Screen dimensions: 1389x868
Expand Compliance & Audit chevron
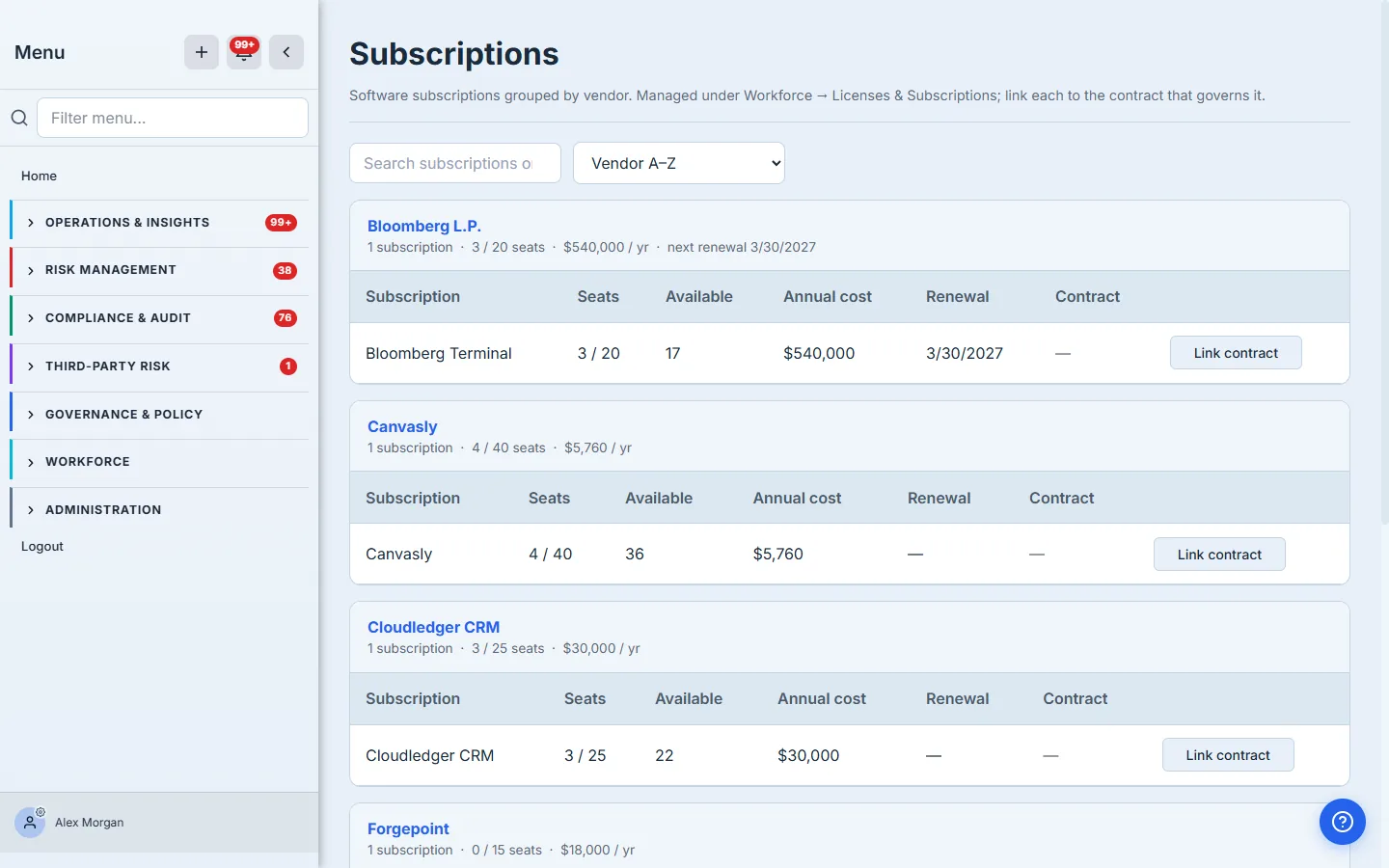click(x=31, y=318)
